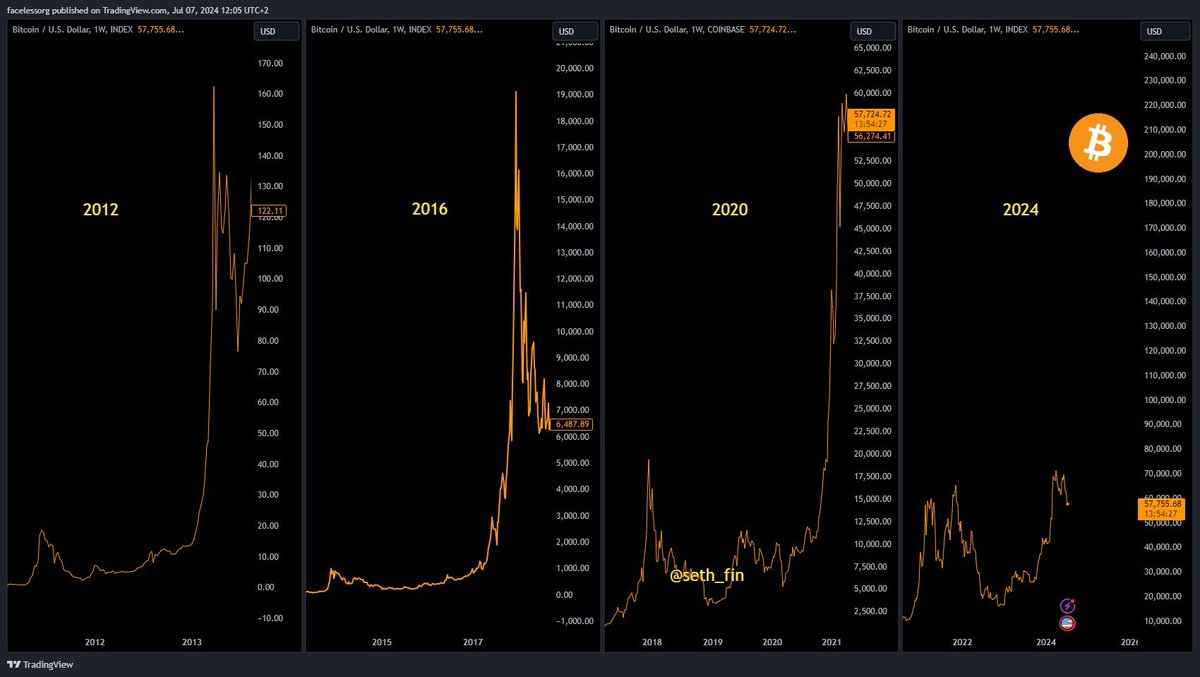Screen dimensions: 1200x677
Task: Click the 100,000.00 price level in fourth chart
Action: click(1165, 400)
